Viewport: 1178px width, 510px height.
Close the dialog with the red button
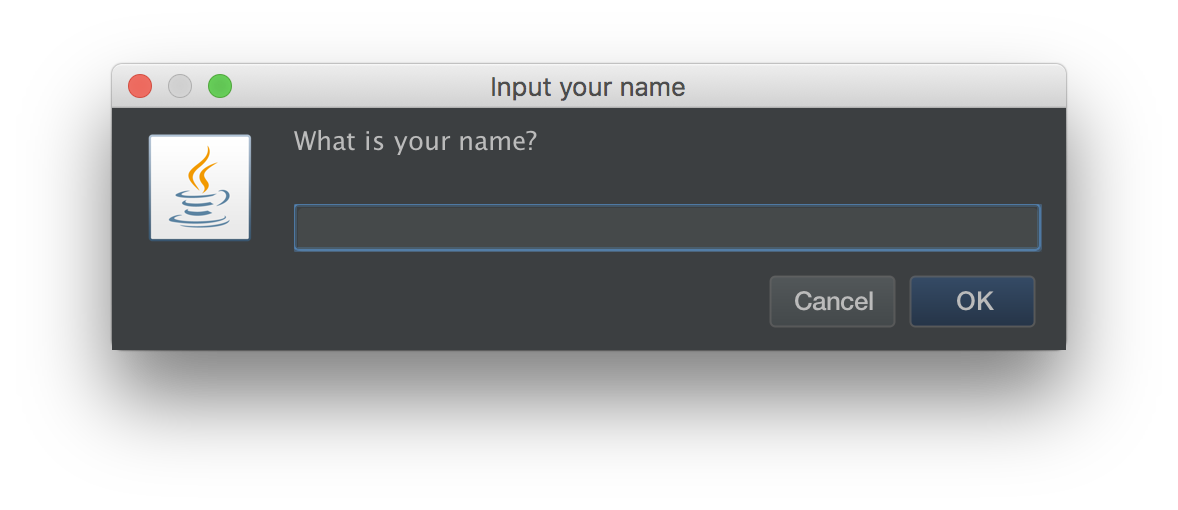(x=140, y=87)
